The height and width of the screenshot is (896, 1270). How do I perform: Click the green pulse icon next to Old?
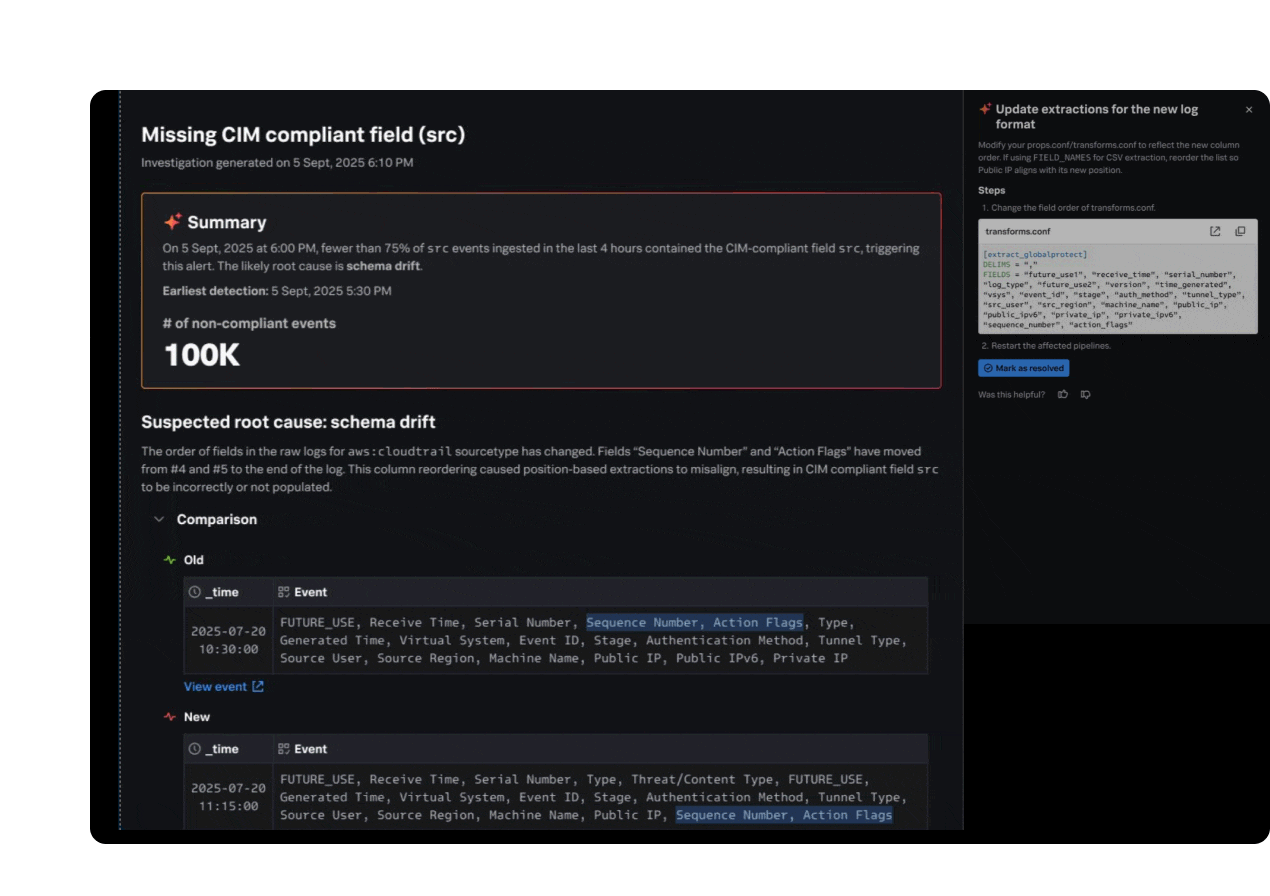coord(170,560)
